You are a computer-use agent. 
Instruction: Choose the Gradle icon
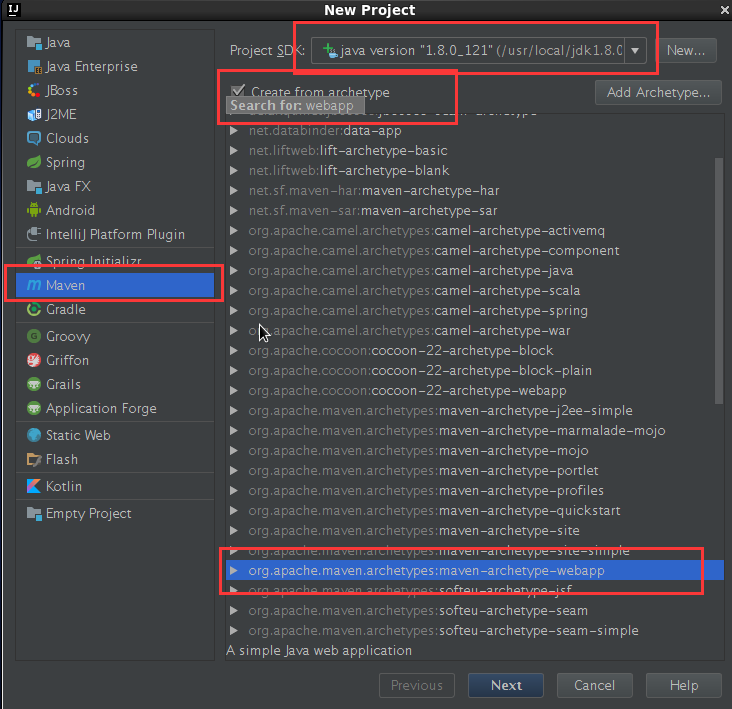click(x=34, y=309)
